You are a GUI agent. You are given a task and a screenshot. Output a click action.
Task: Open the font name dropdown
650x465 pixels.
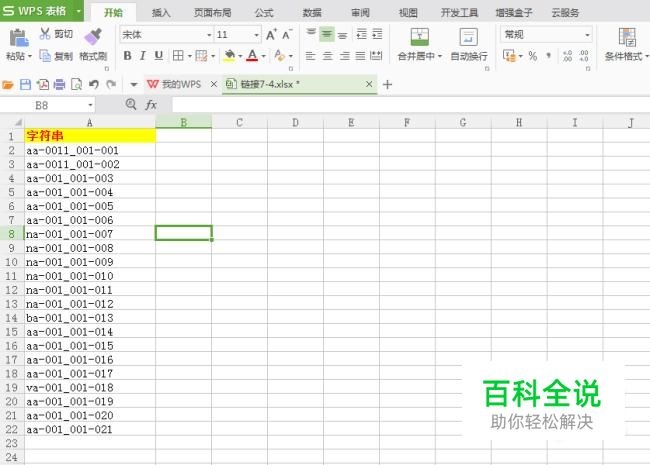209,35
